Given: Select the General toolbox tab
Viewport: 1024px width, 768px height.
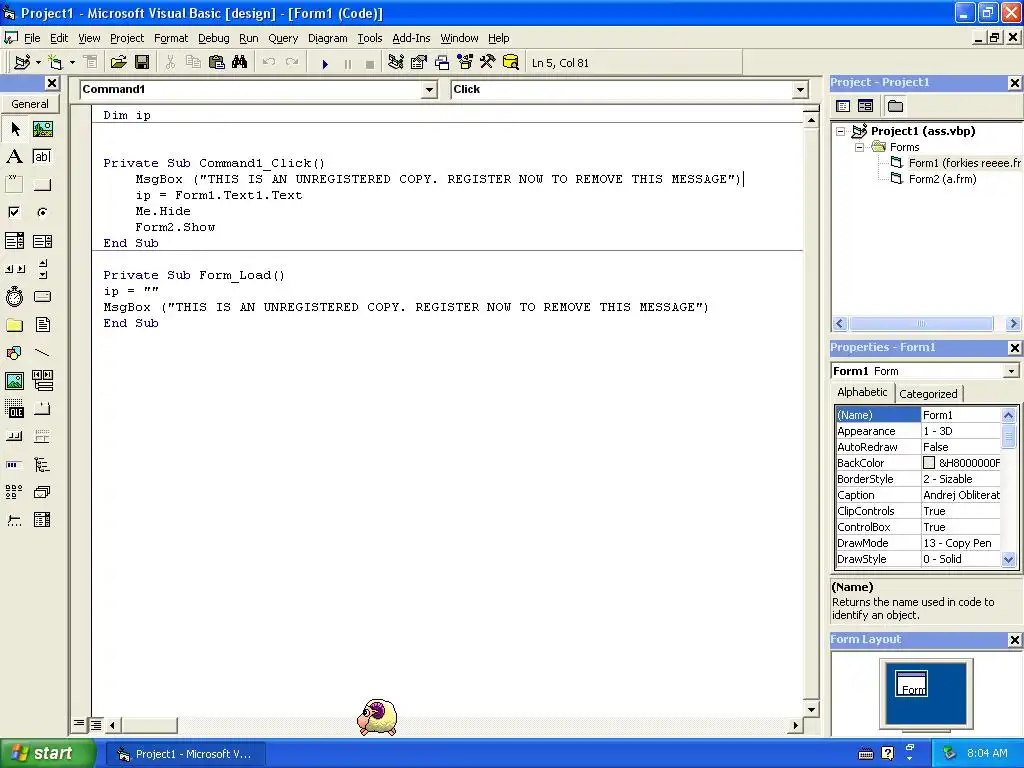Looking at the screenshot, I should (29, 104).
